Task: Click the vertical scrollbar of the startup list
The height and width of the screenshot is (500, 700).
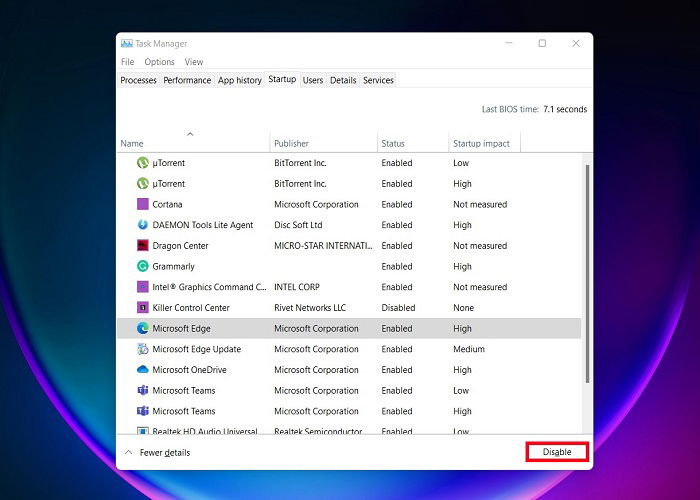Action: (x=588, y=273)
